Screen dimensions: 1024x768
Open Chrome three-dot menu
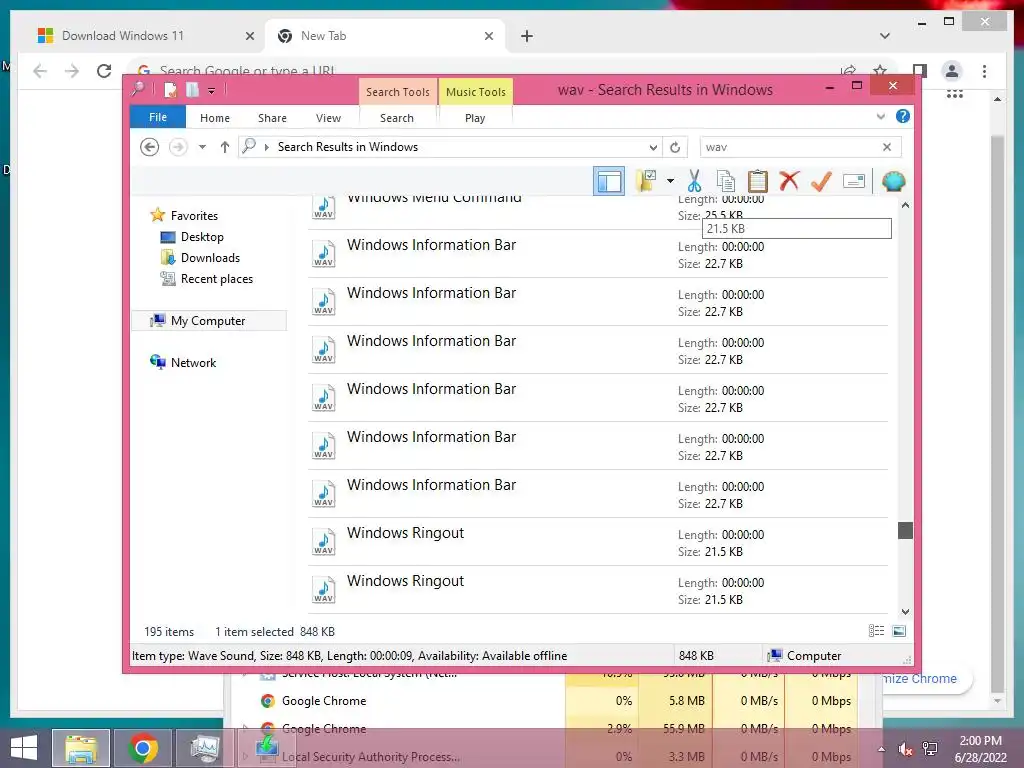click(x=984, y=71)
